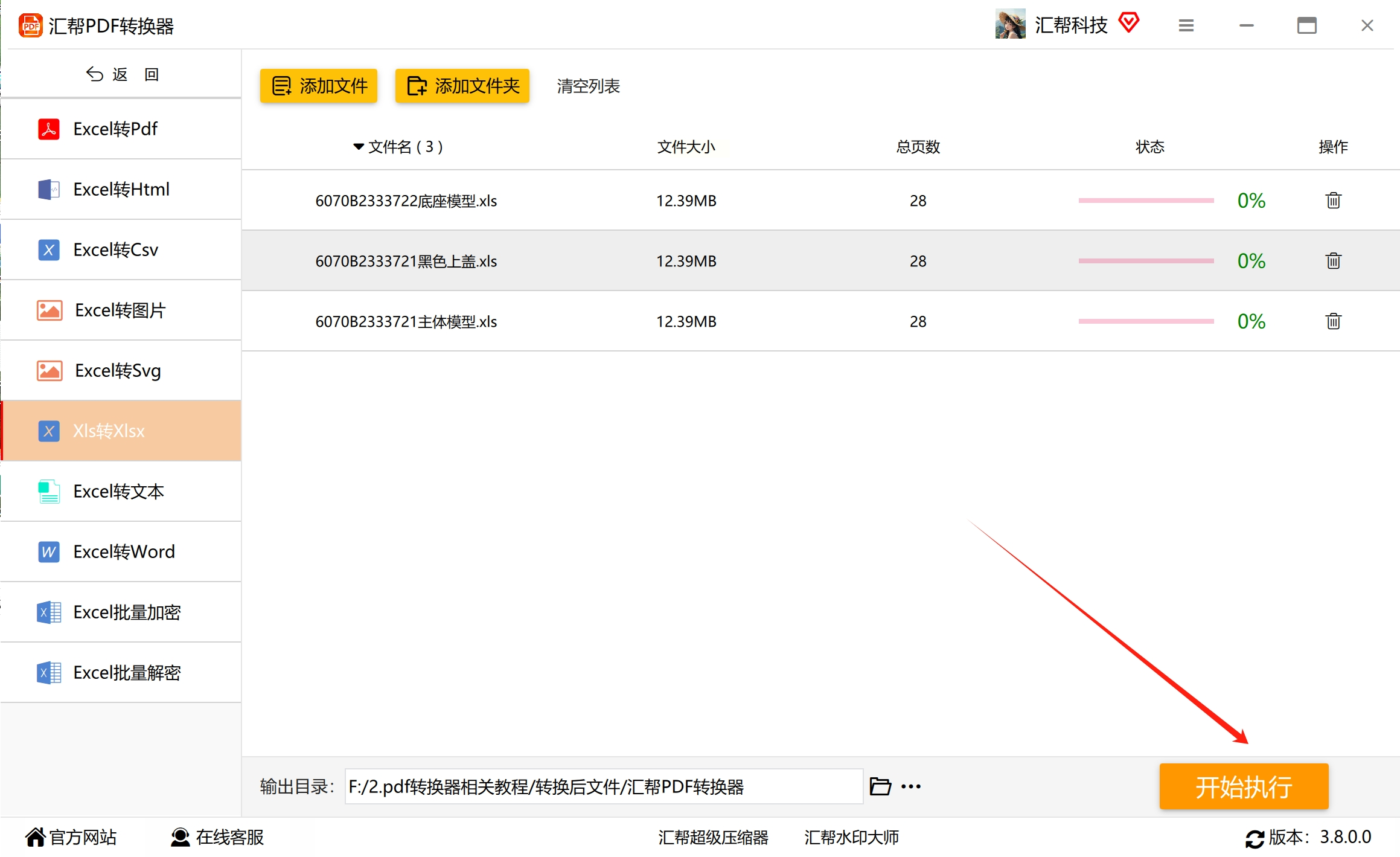This screenshot has height=857, width=1400.
Task: Click the VIP diamond badge icon
Action: (1128, 23)
